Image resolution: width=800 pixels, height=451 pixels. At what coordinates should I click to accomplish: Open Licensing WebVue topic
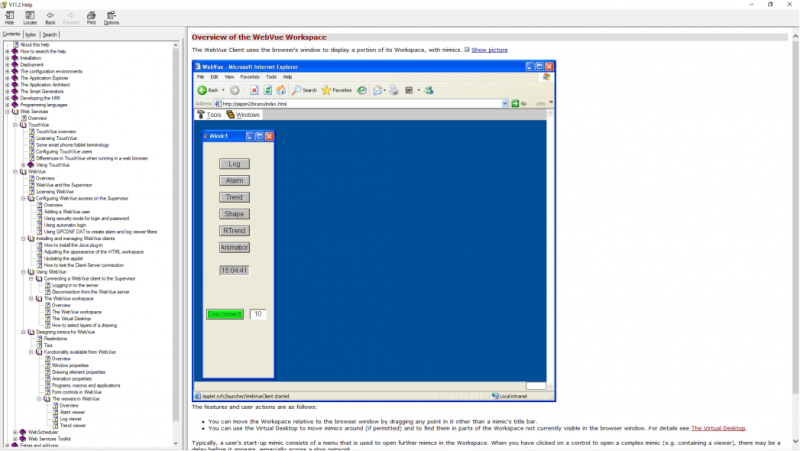[55, 192]
